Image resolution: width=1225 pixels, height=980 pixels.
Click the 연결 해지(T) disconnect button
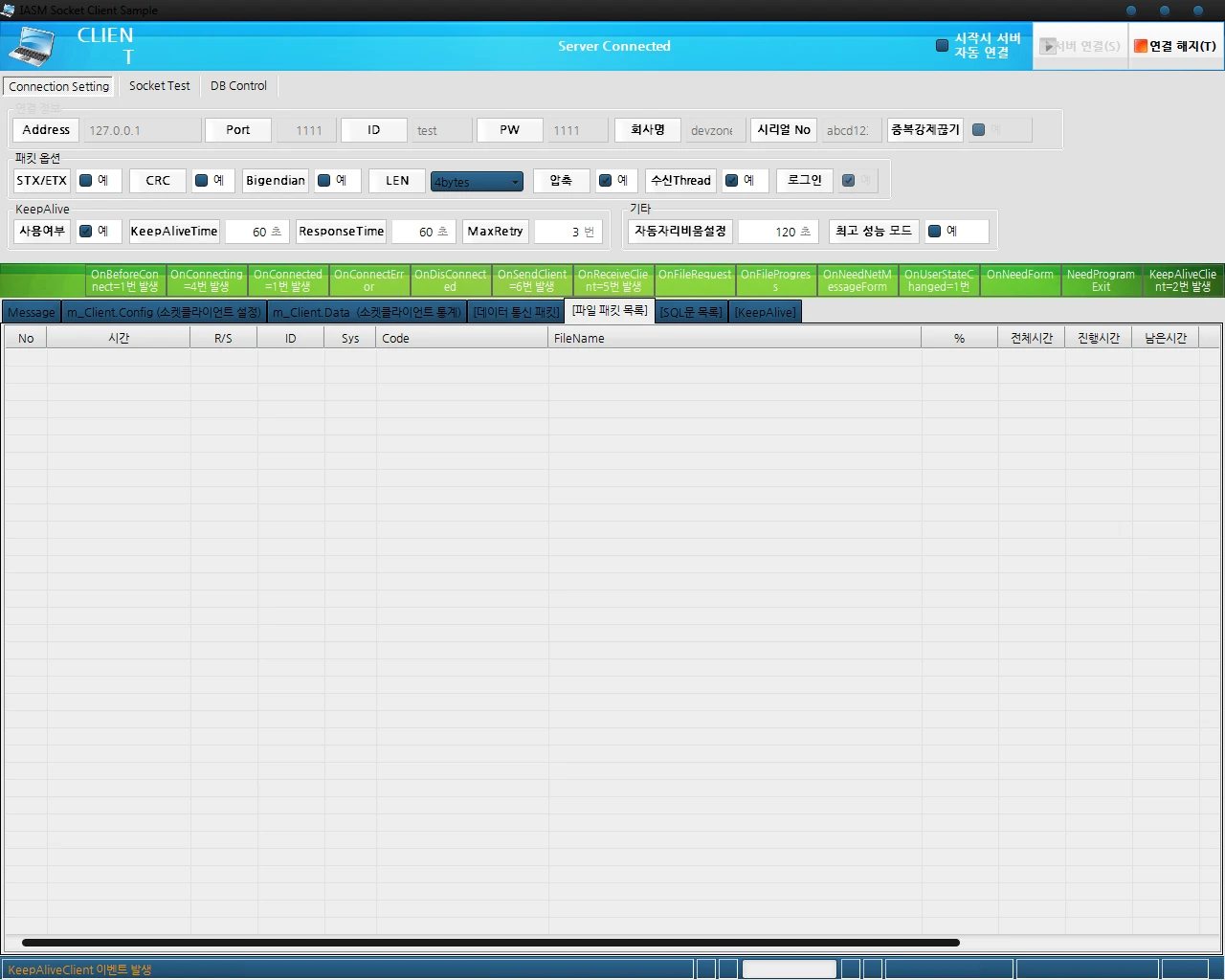1175,46
